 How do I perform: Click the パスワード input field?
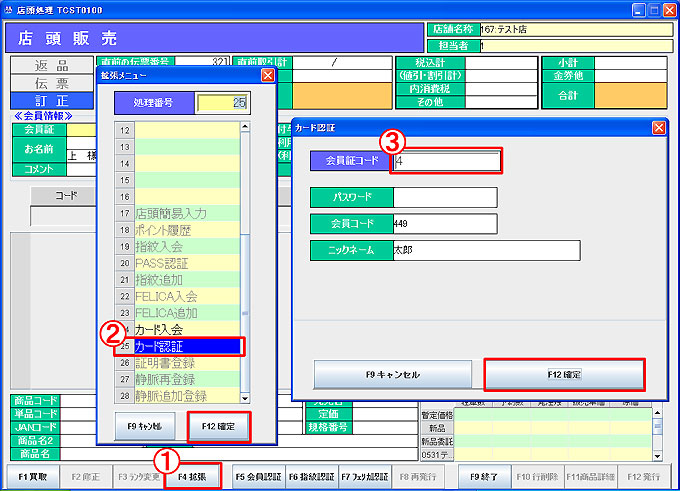(445, 197)
